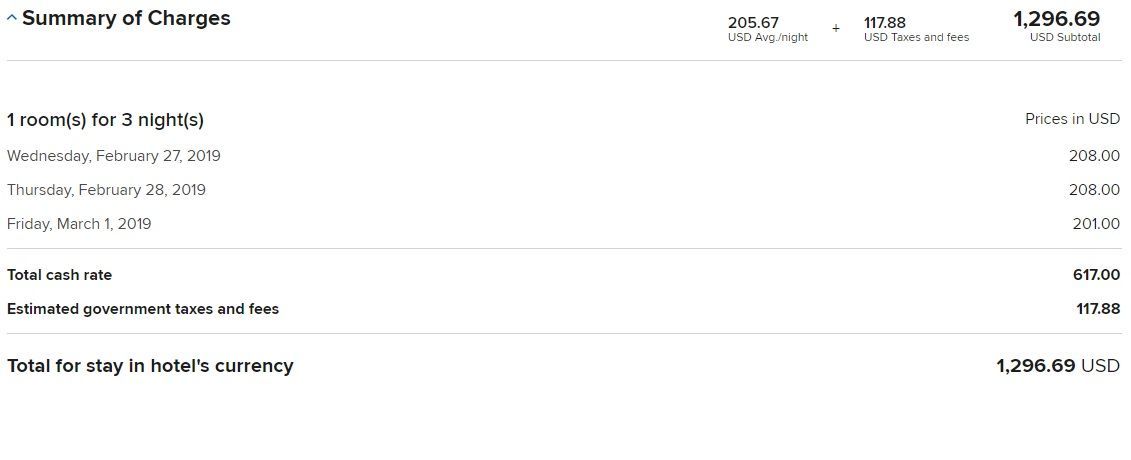Click the plus sign between header amounts
The height and width of the screenshot is (460, 1131).
point(836,28)
